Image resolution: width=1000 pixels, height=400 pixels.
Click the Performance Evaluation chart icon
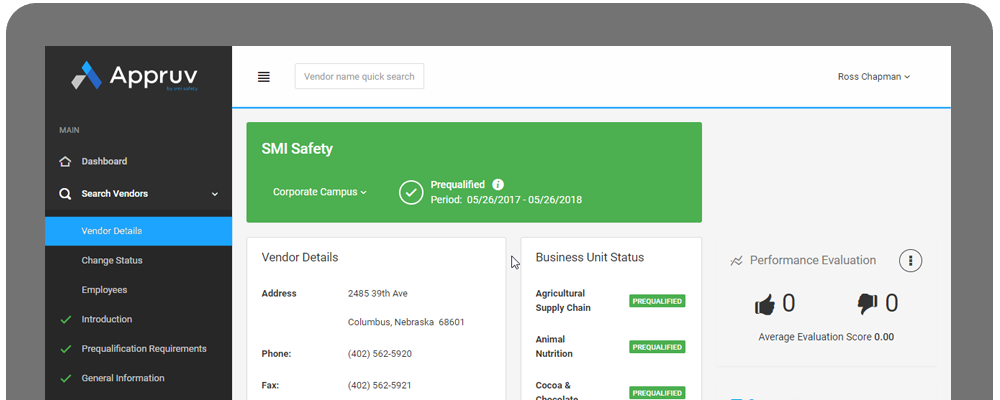coord(737,261)
